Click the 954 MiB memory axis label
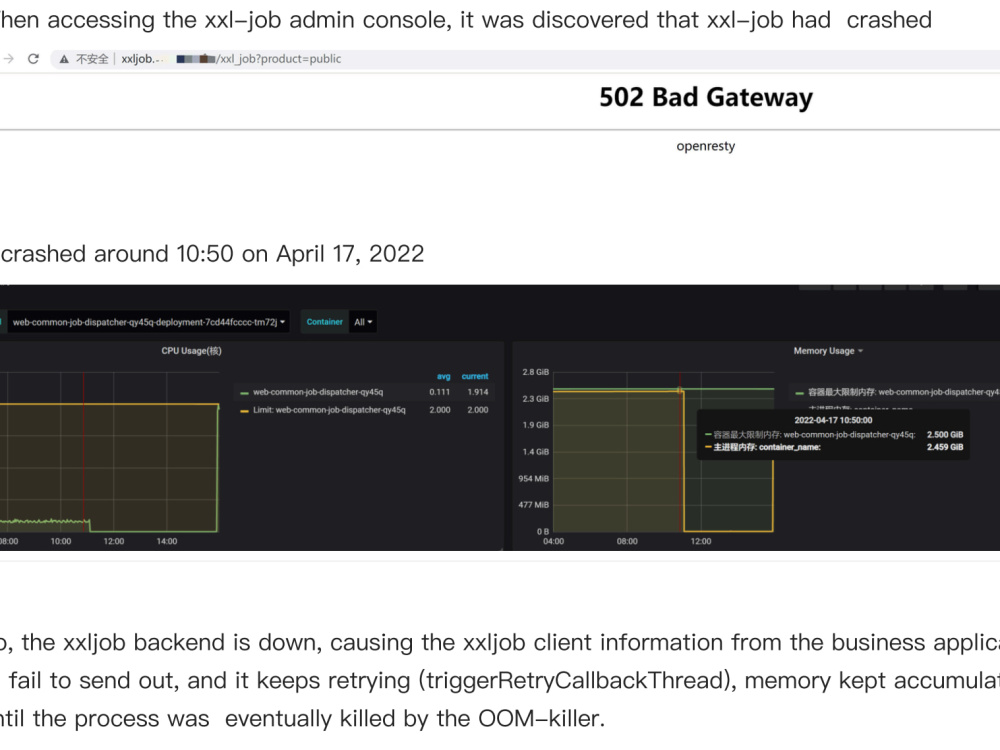This screenshot has width=1000, height=750. (533, 478)
